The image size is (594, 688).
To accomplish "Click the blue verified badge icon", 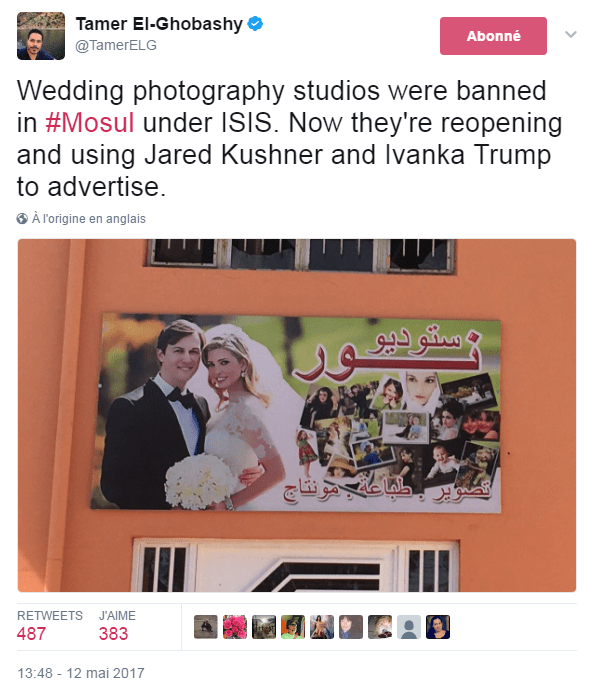I will tap(255, 23).
